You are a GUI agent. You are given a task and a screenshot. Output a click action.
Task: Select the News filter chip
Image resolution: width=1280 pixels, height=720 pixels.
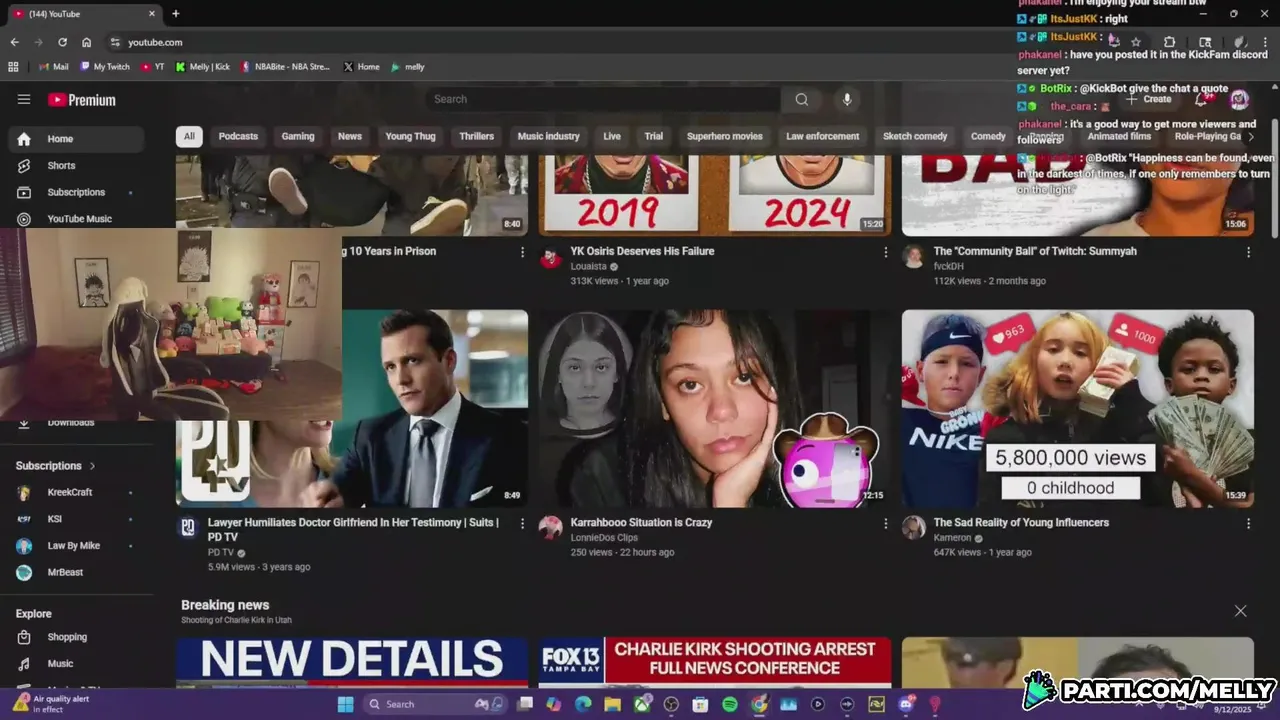point(350,136)
